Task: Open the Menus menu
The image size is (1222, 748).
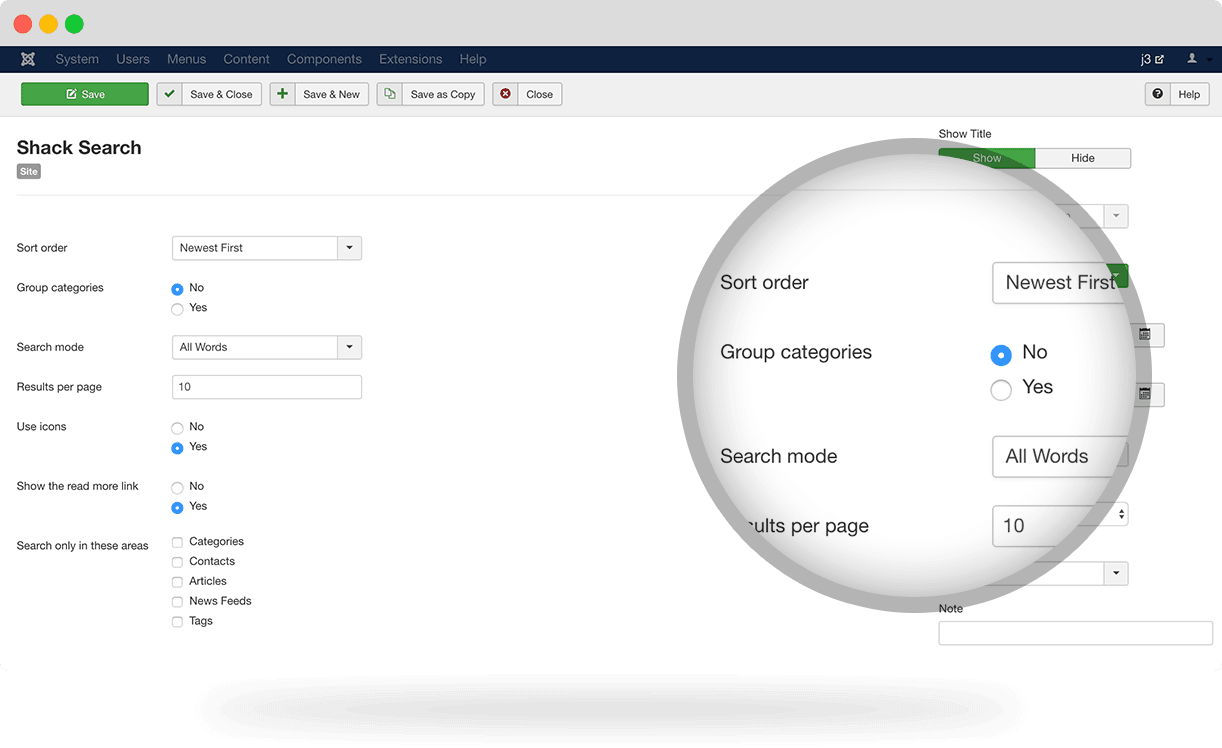Action: click(x=187, y=59)
